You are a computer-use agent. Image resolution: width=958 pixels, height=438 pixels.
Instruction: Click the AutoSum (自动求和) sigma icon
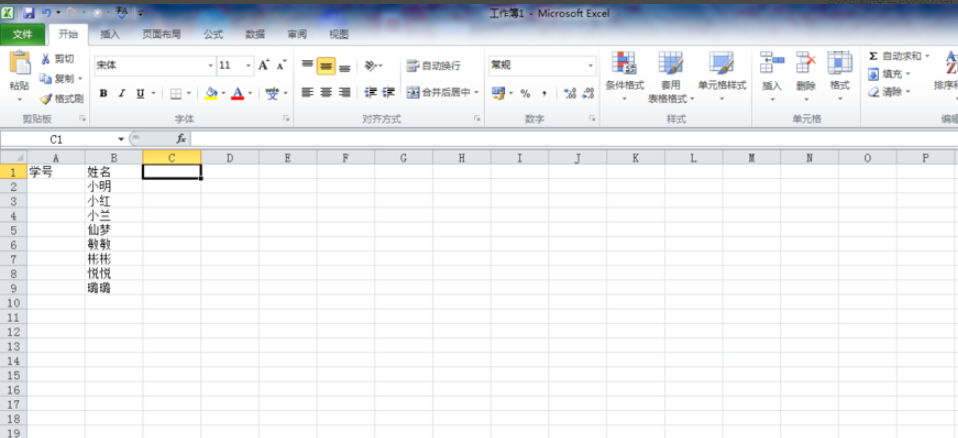click(x=873, y=57)
